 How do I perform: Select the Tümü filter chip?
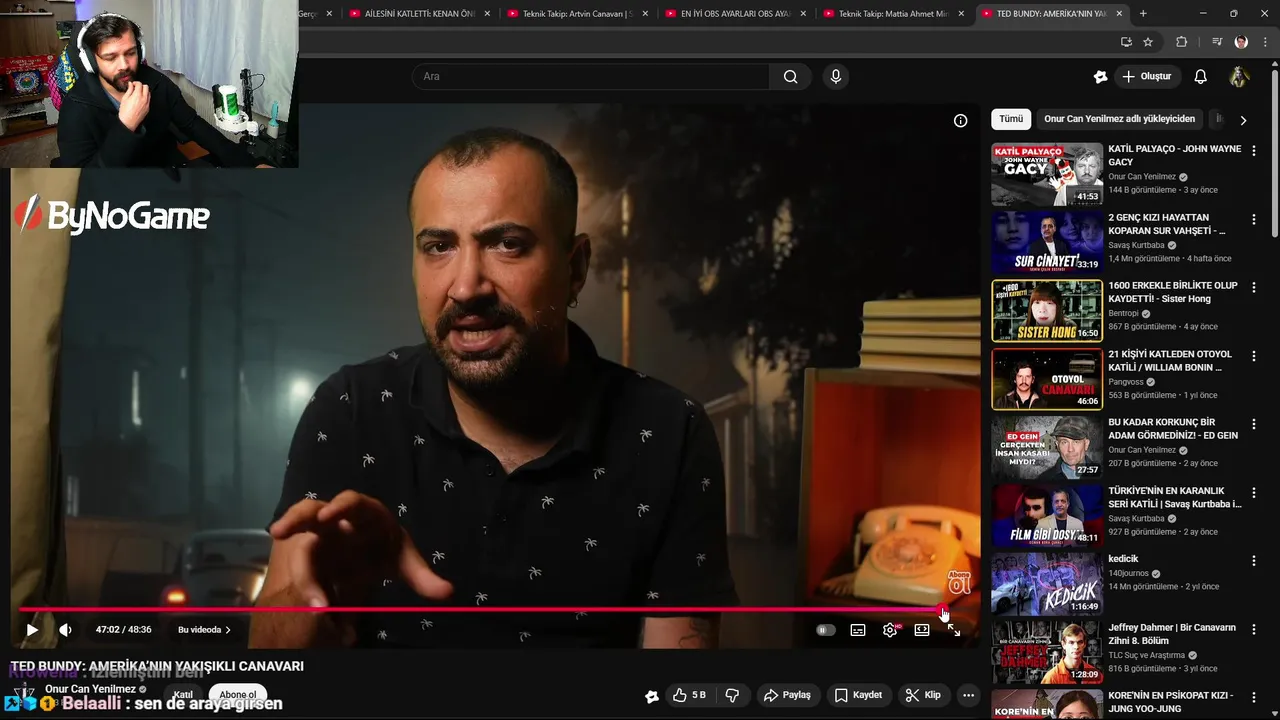(1011, 119)
